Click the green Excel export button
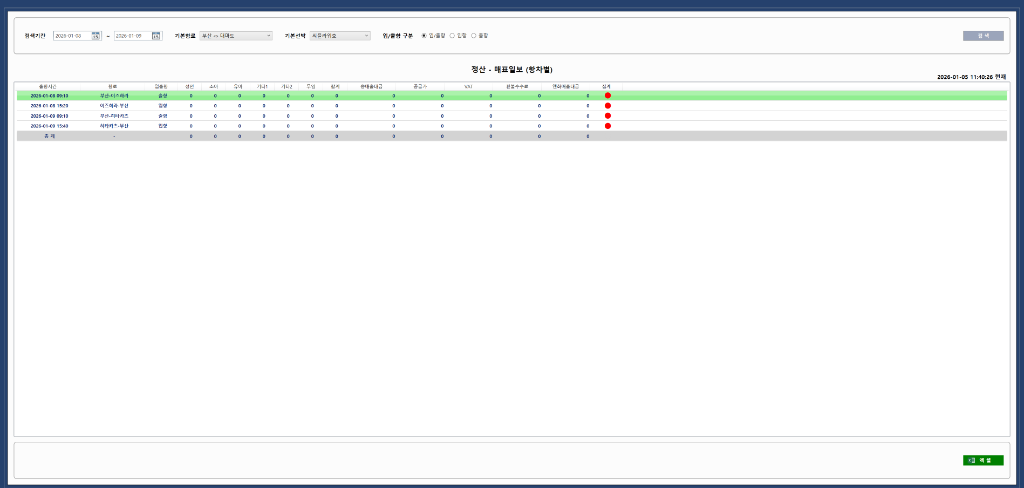Image resolution: width=1024 pixels, height=488 pixels. pos(983,460)
